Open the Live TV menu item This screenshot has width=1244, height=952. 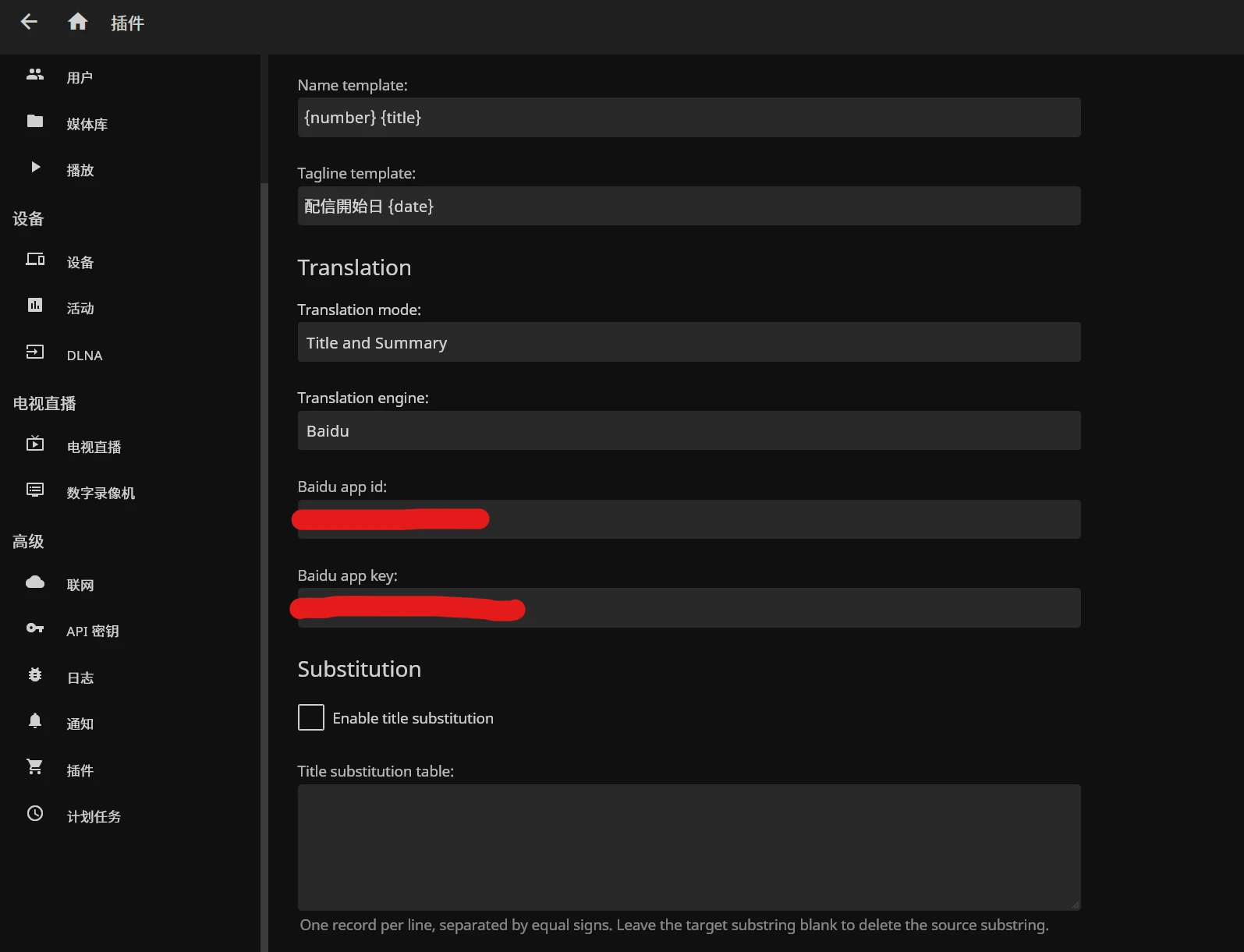click(x=94, y=448)
